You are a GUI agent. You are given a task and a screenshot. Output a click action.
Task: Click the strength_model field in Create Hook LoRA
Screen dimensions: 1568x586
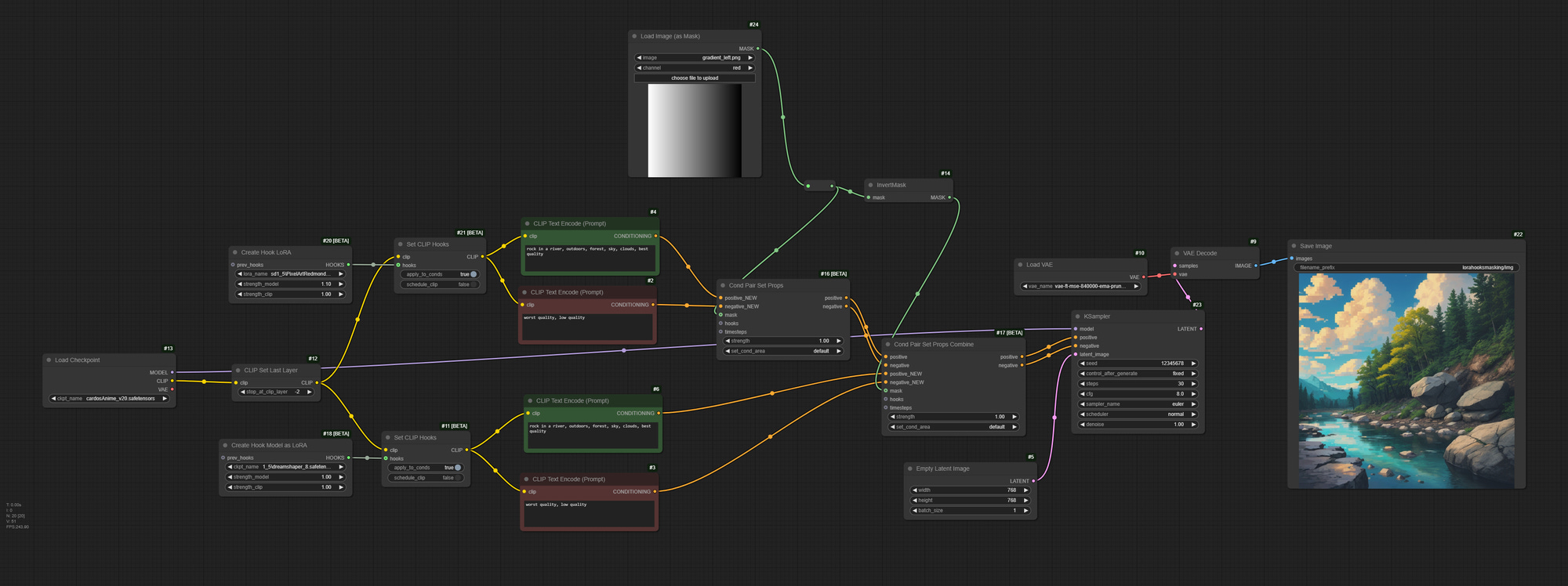(x=290, y=284)
